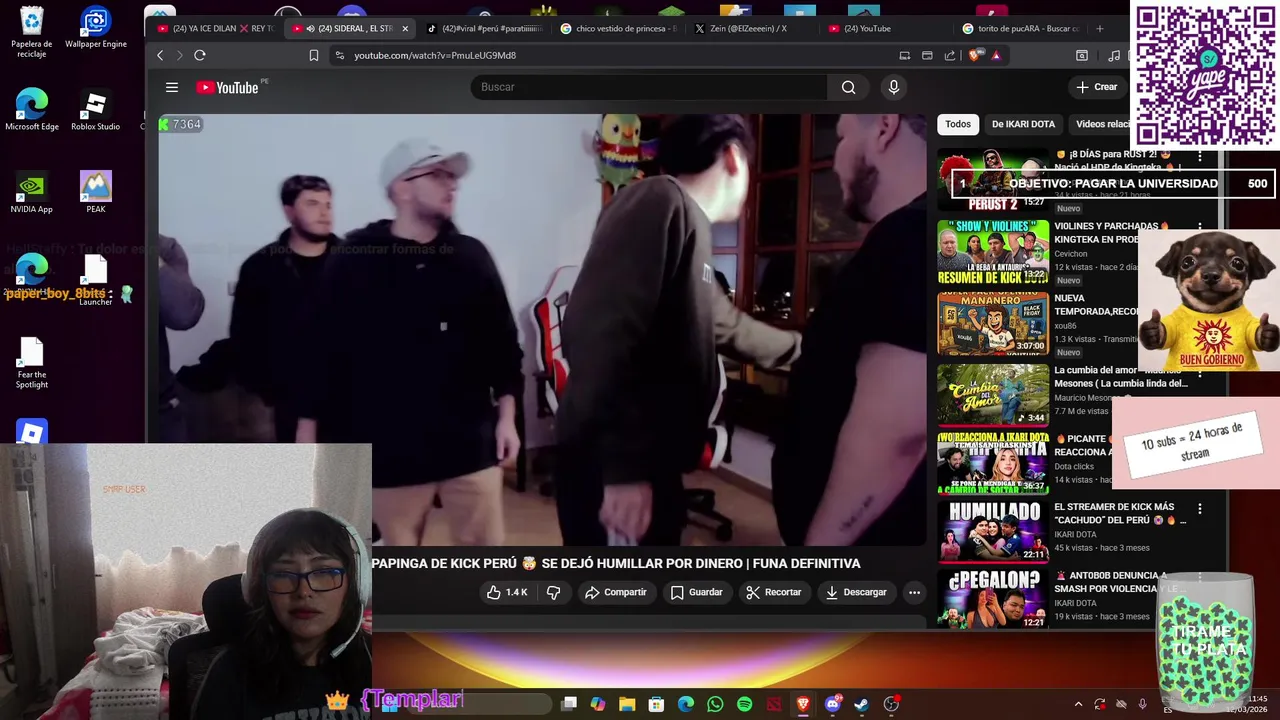Open ¿PEGALON? video thumbnail

[993, 599]
